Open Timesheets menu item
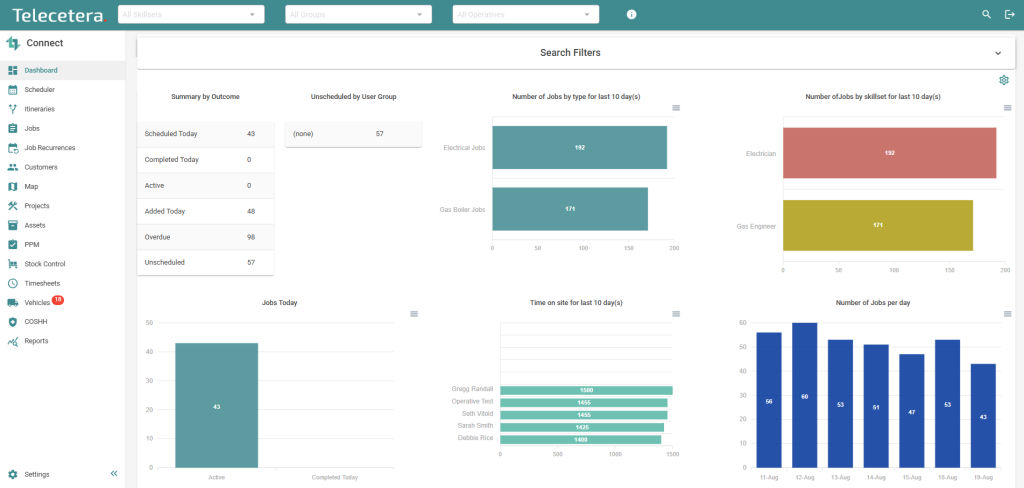The height and width of the screenshot is (488, 1024). coord(63,284)
